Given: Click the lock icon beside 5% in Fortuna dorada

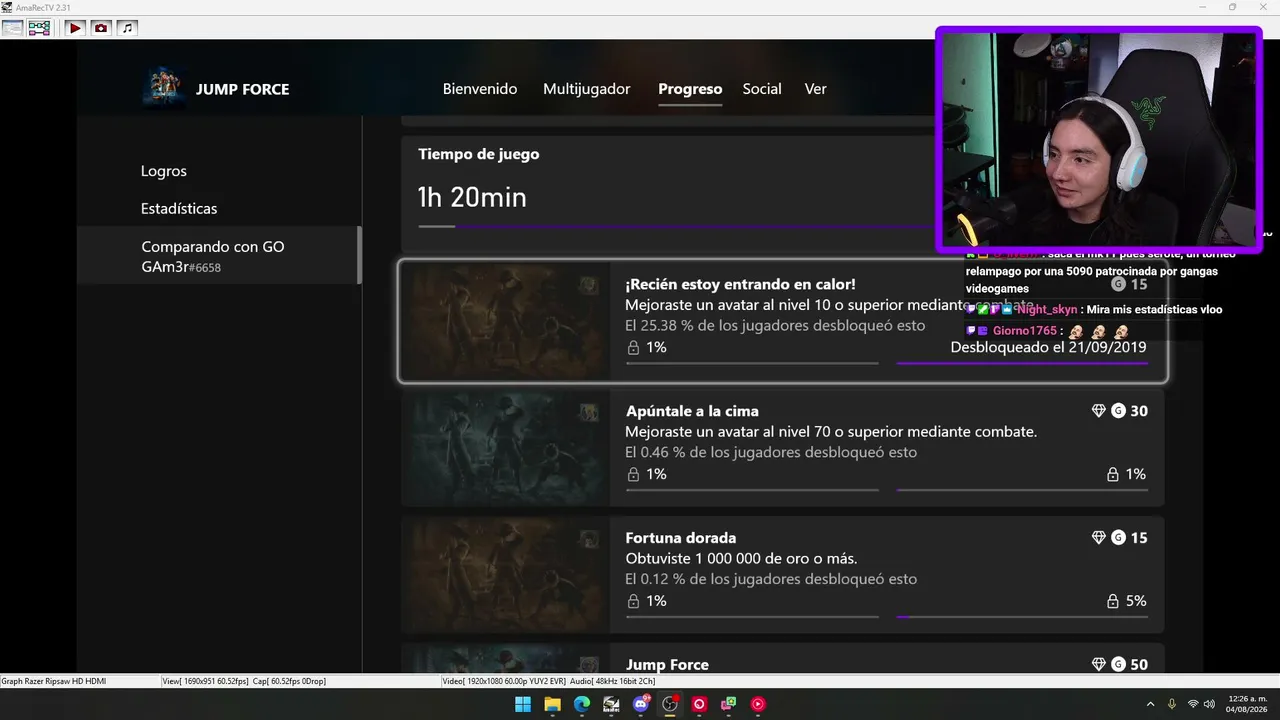Looking at the screenshot, I should tap(1112, 601).
